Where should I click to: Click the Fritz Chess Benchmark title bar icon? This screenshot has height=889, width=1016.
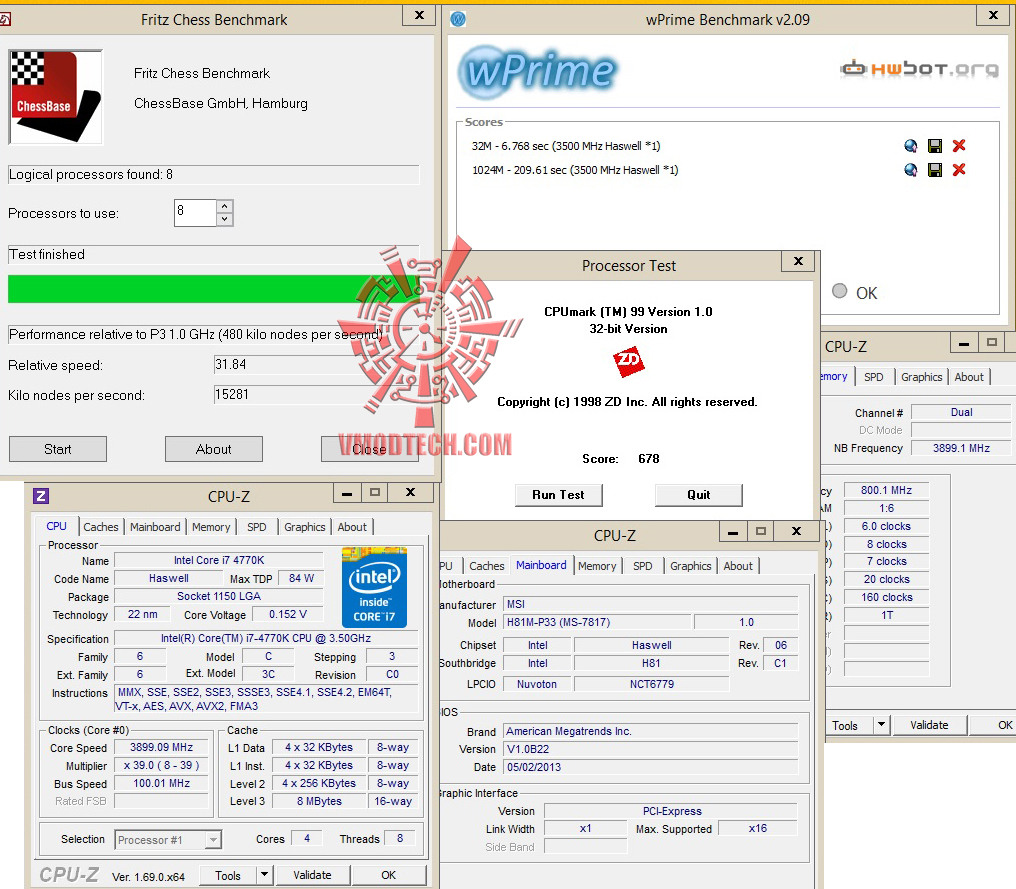[5, 19]
